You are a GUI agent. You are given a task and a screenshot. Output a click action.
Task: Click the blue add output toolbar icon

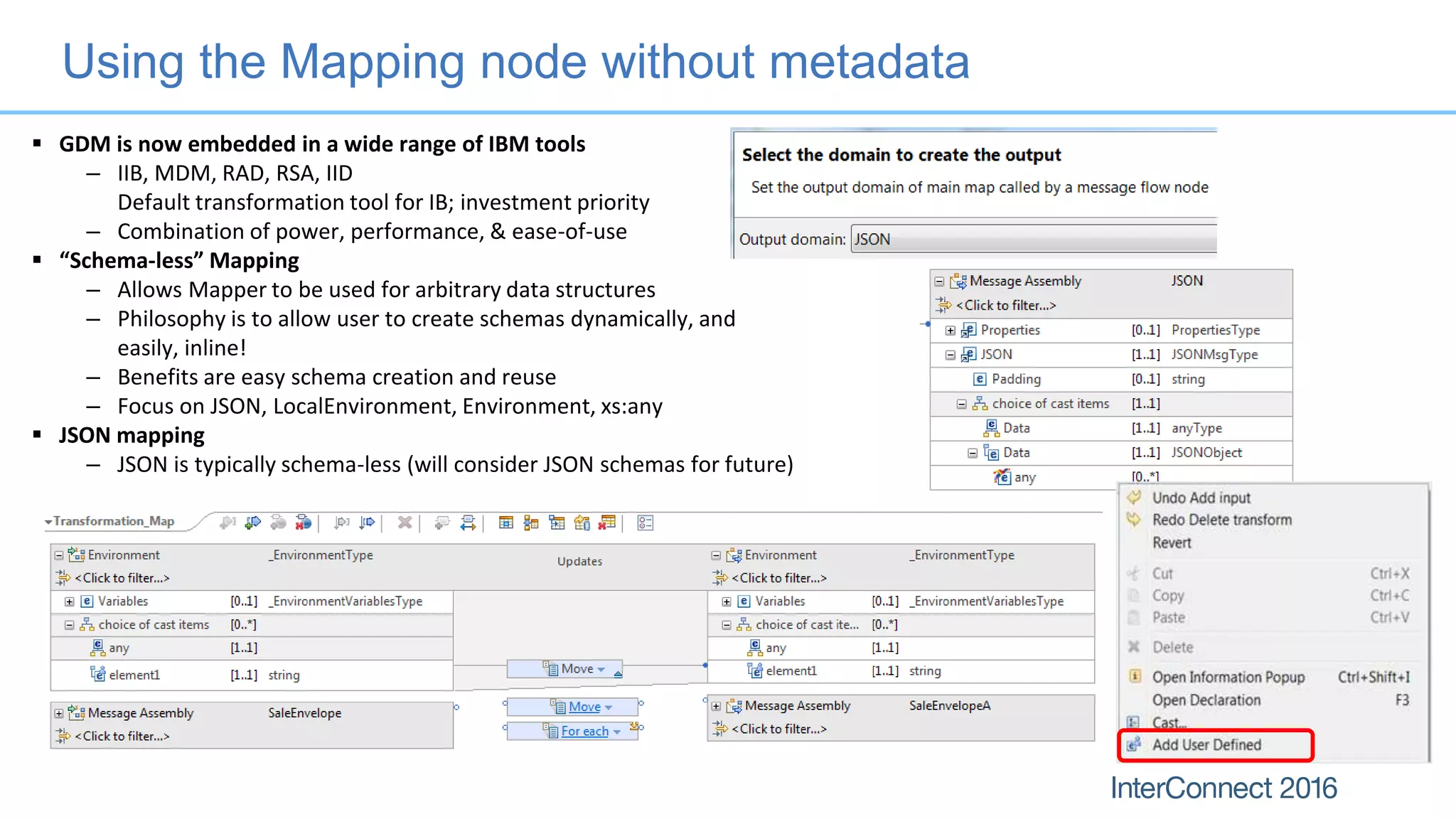pyautogui.click(x=253, y=523)
